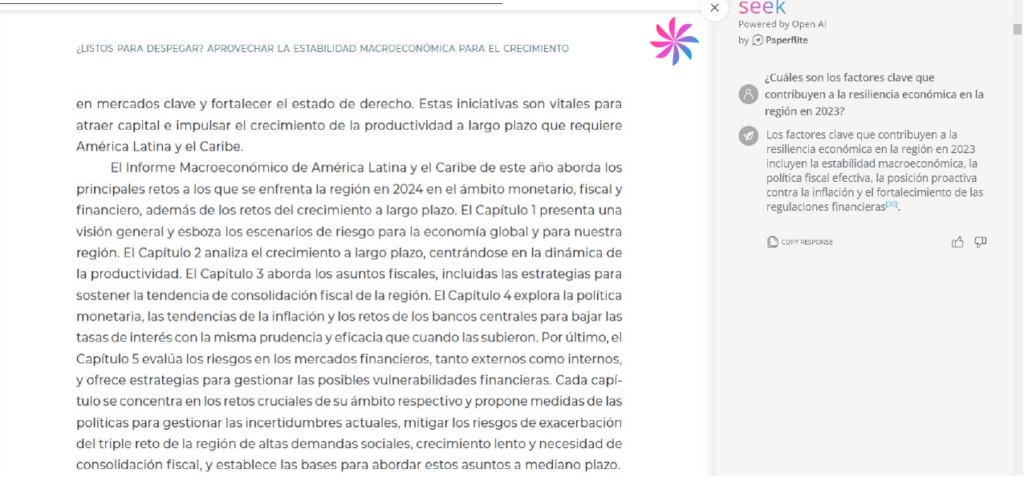This screenshot has width=1024, height=477.
Task: Open the [30] citation reference link
Action: pos(892,205)
